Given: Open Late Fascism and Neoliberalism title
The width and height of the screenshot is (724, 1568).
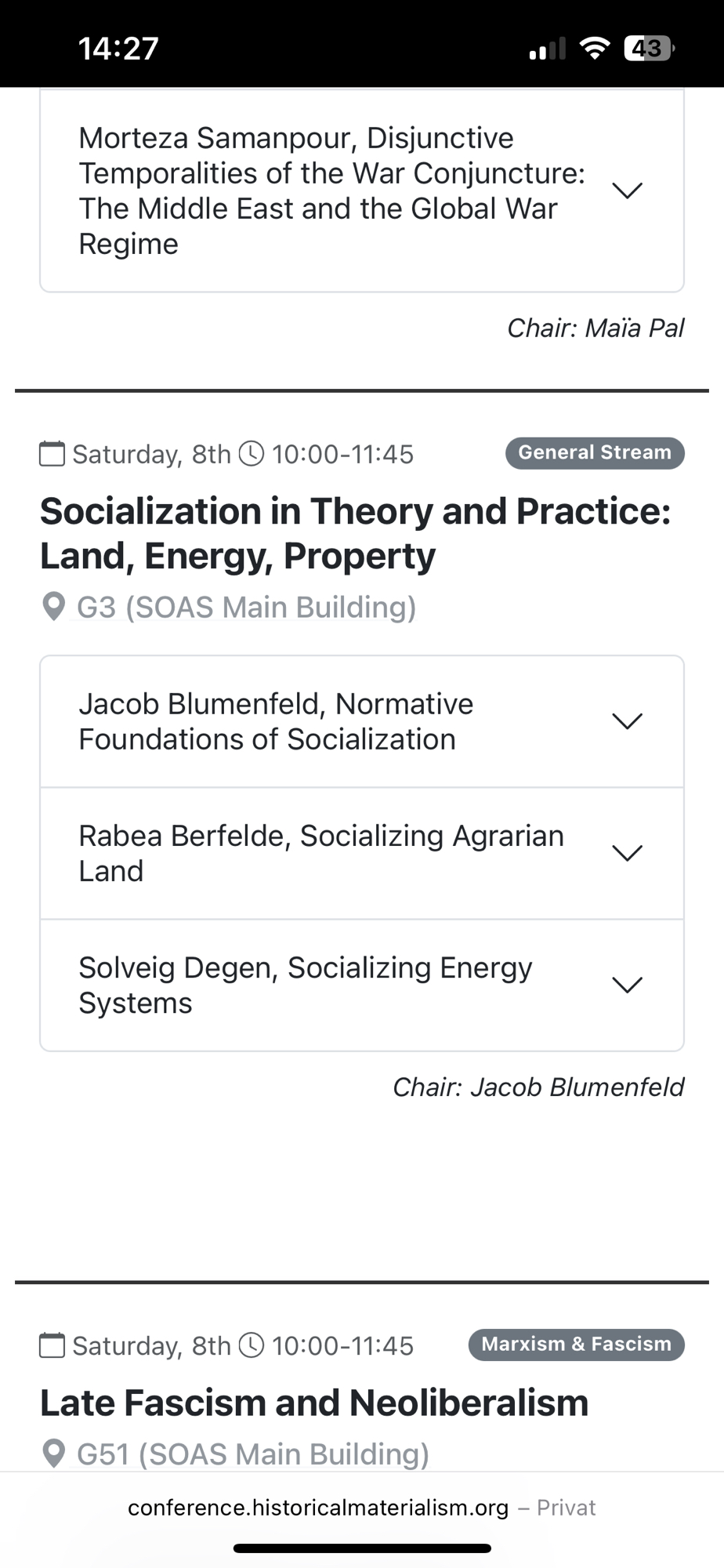Looking at the screenshot, I should [x=314, y=1403].
